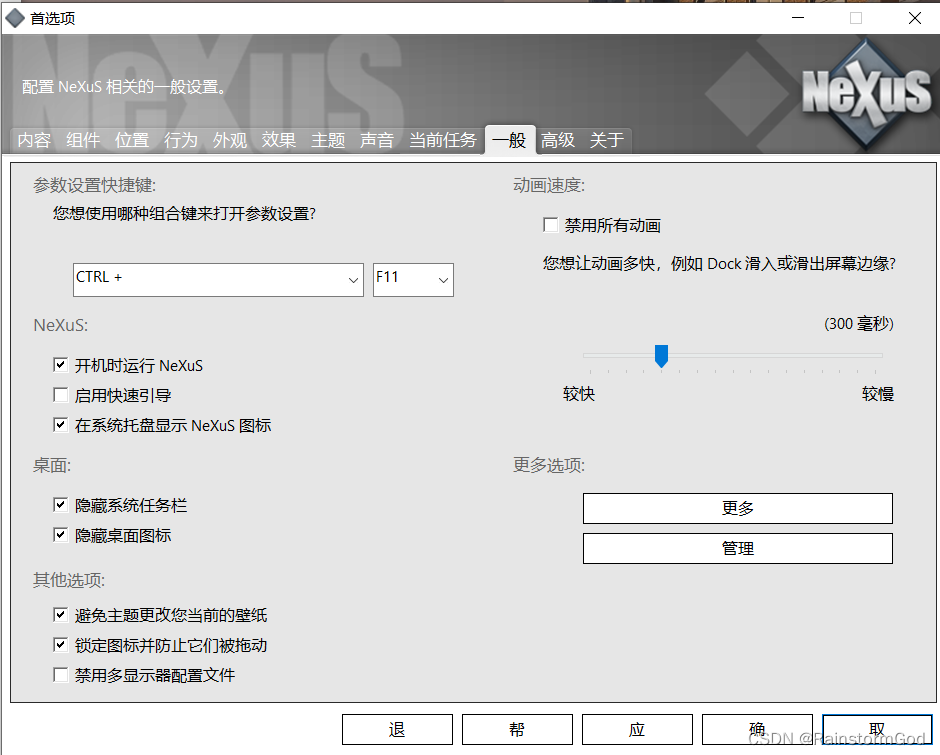The width and height of the screenshot is (940, 755).
Task: Toggle 在系统托盘显示 NeXuS 图标
Action: click(x=61, y=425)
